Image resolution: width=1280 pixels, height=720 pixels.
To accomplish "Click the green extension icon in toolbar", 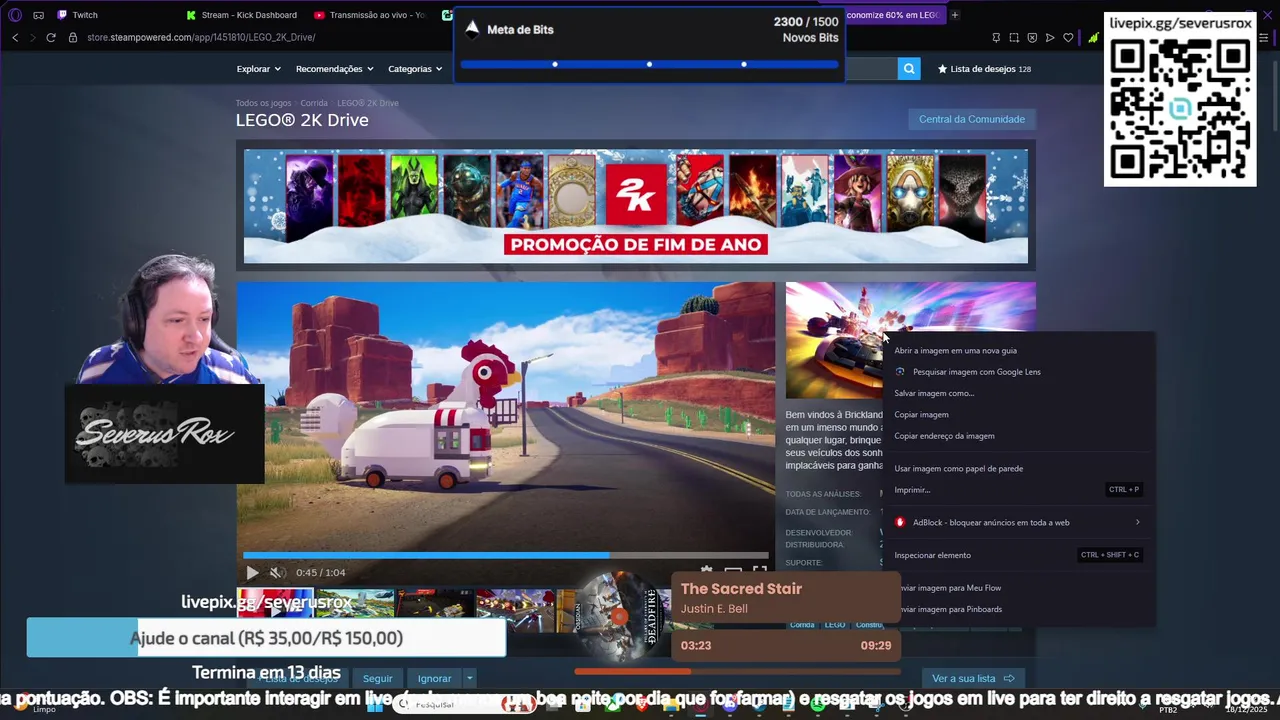I will (1093, 37).
